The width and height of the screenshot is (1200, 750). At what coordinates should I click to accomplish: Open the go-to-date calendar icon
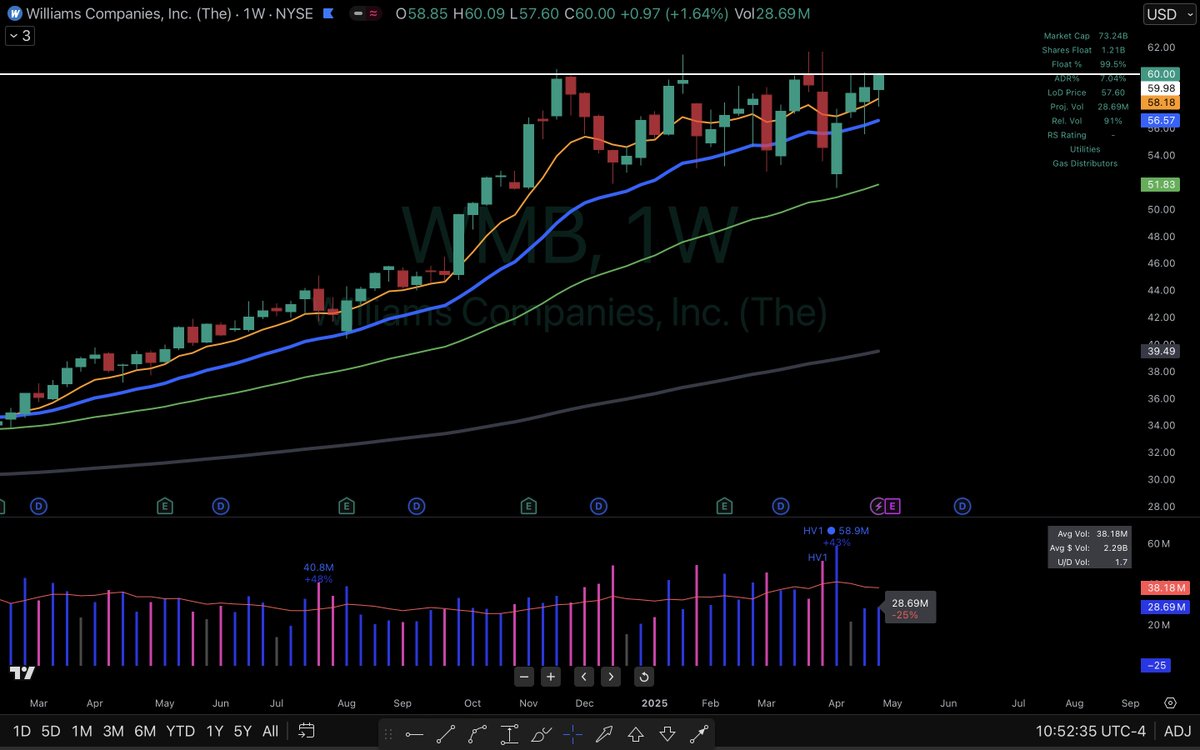pyautogui.click(x=307, y=730)
